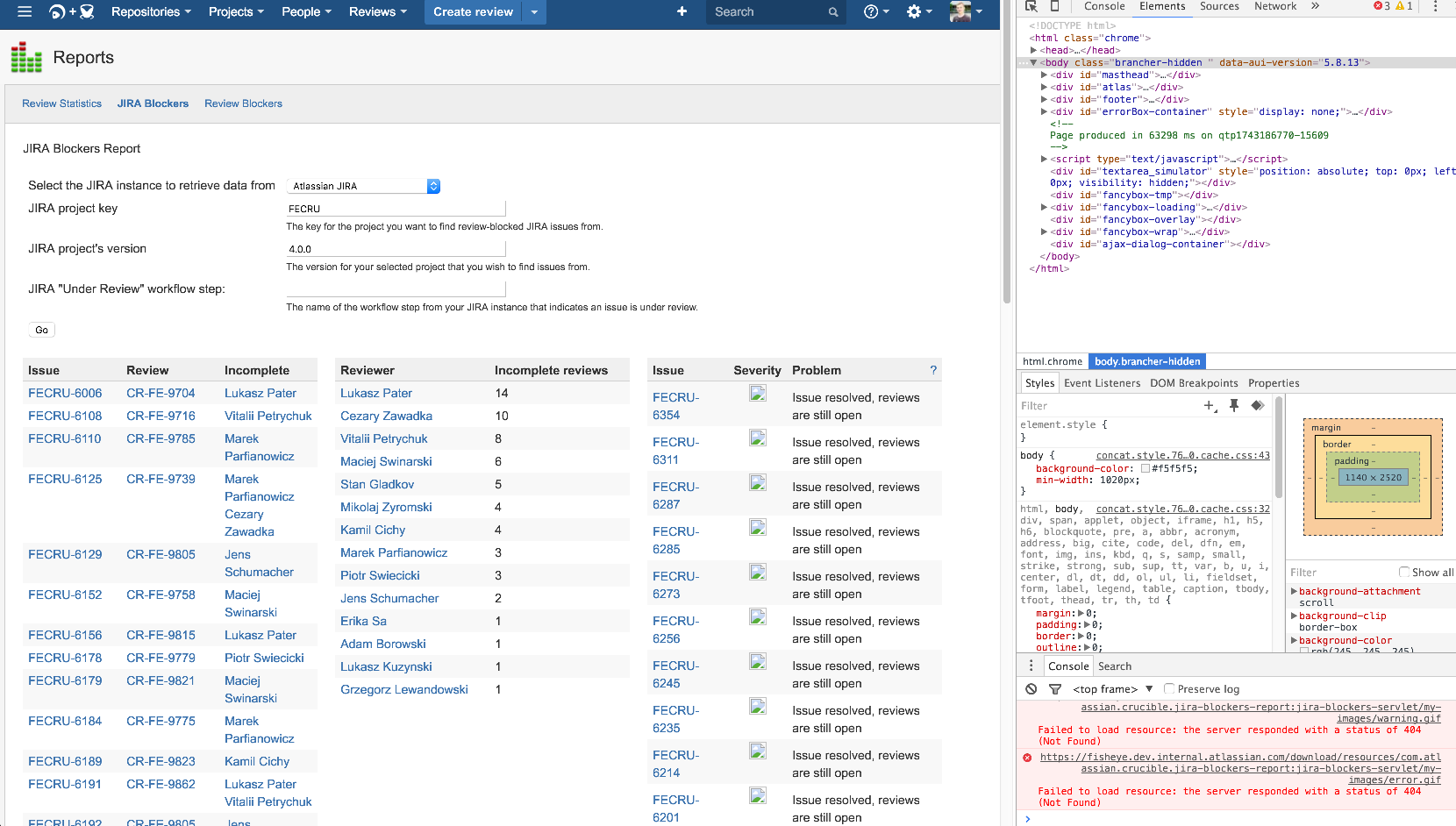The image size is (1456, 826).
Task: Switch to the Sources tab in DevTools
Action: [1219, 6]
